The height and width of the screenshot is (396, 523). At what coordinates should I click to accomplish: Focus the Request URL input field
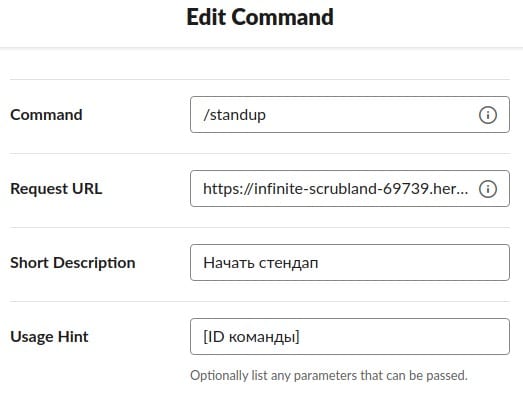pyautogui.click(x=350, y=189)
